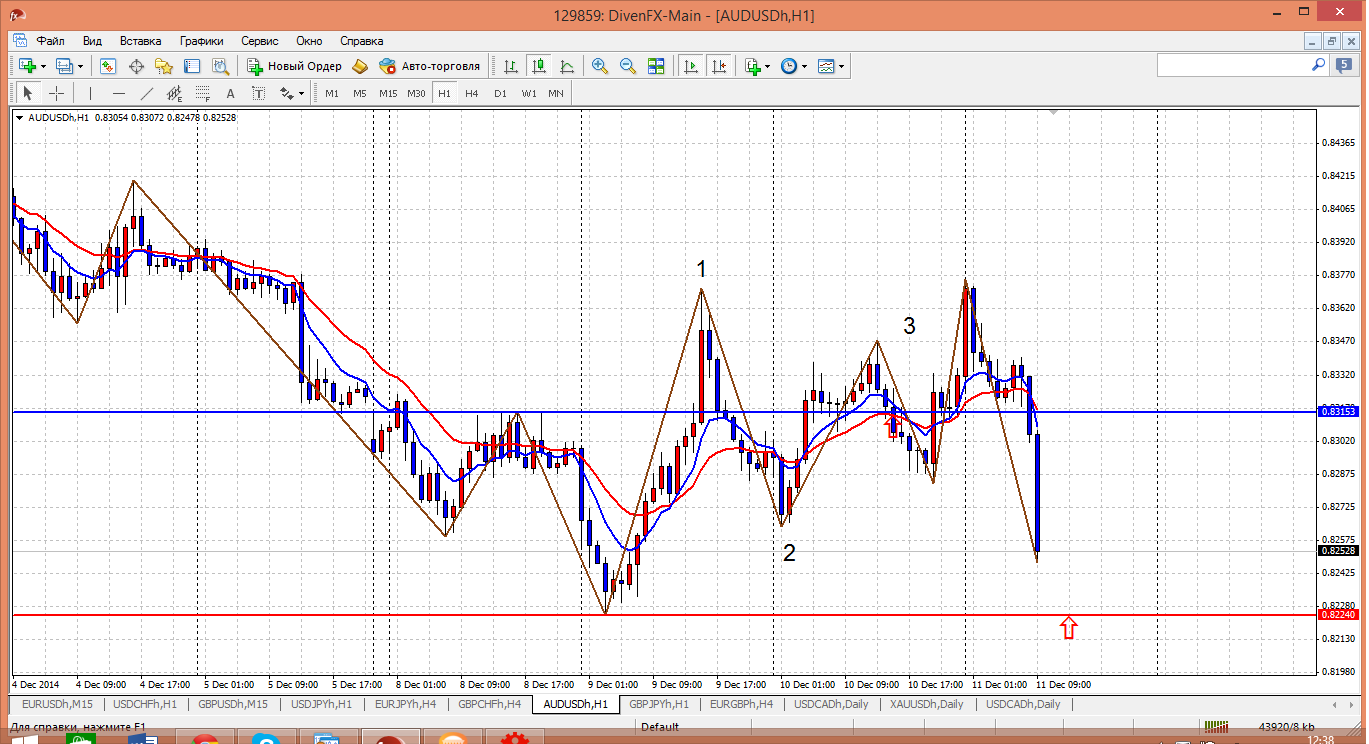Viewport: 1369px width, 744px height.
Task: Enable the chart shift toggle
Action: point(718,66)
